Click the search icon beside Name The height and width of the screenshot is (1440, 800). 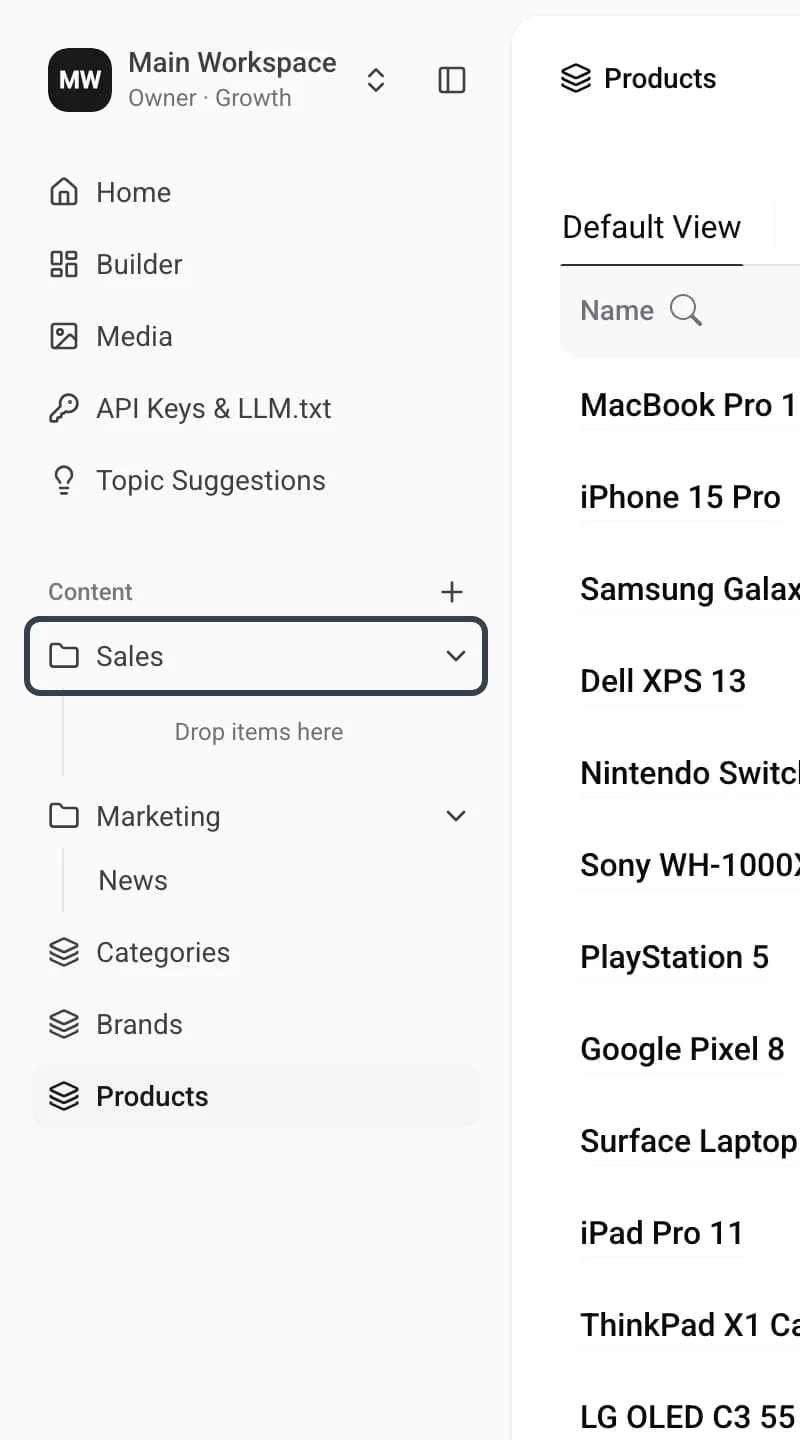coord(686,310)
